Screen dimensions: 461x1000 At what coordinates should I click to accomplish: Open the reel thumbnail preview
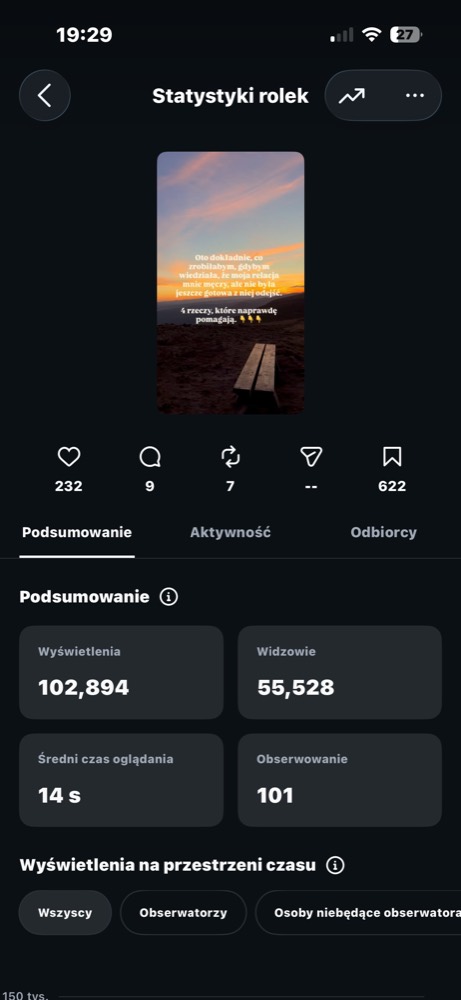(x=230, y=283)
